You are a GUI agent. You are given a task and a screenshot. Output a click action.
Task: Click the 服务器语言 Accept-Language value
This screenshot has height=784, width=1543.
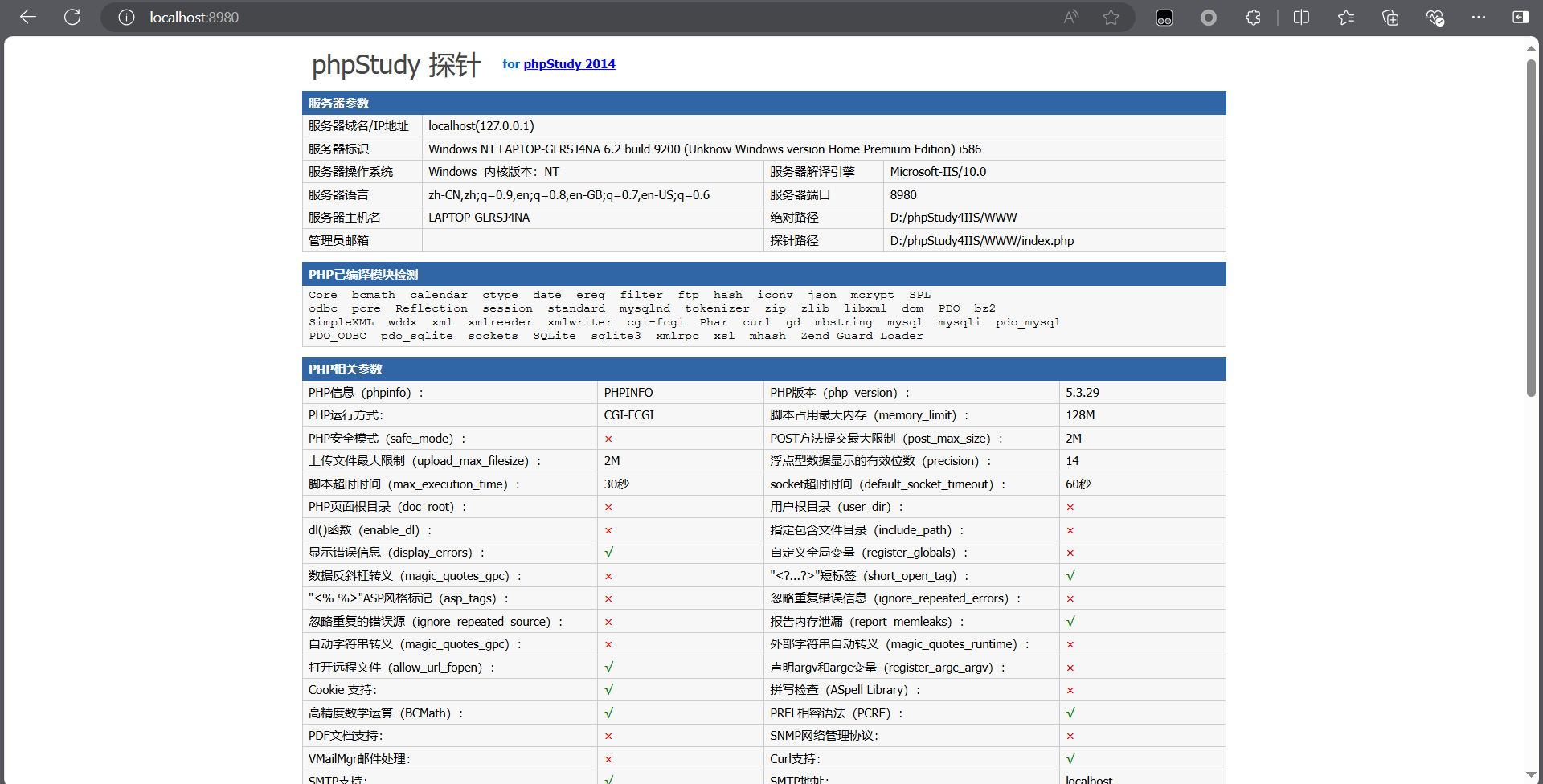click(x=569, y=194)
